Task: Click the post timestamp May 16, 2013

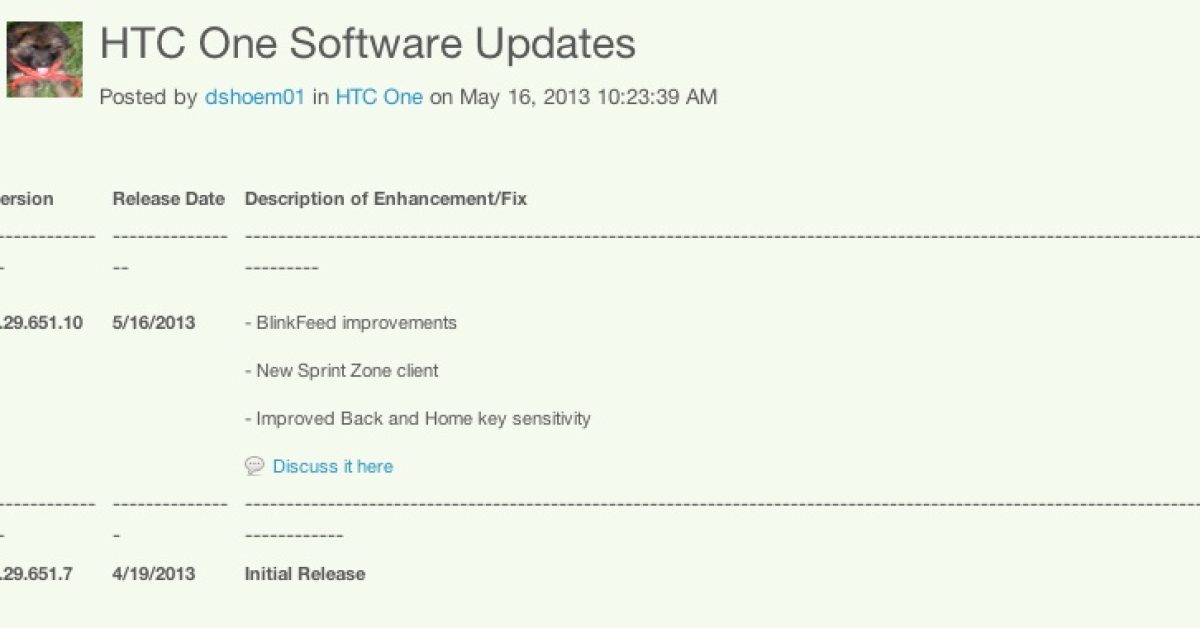Action: [x=588, y=97]
